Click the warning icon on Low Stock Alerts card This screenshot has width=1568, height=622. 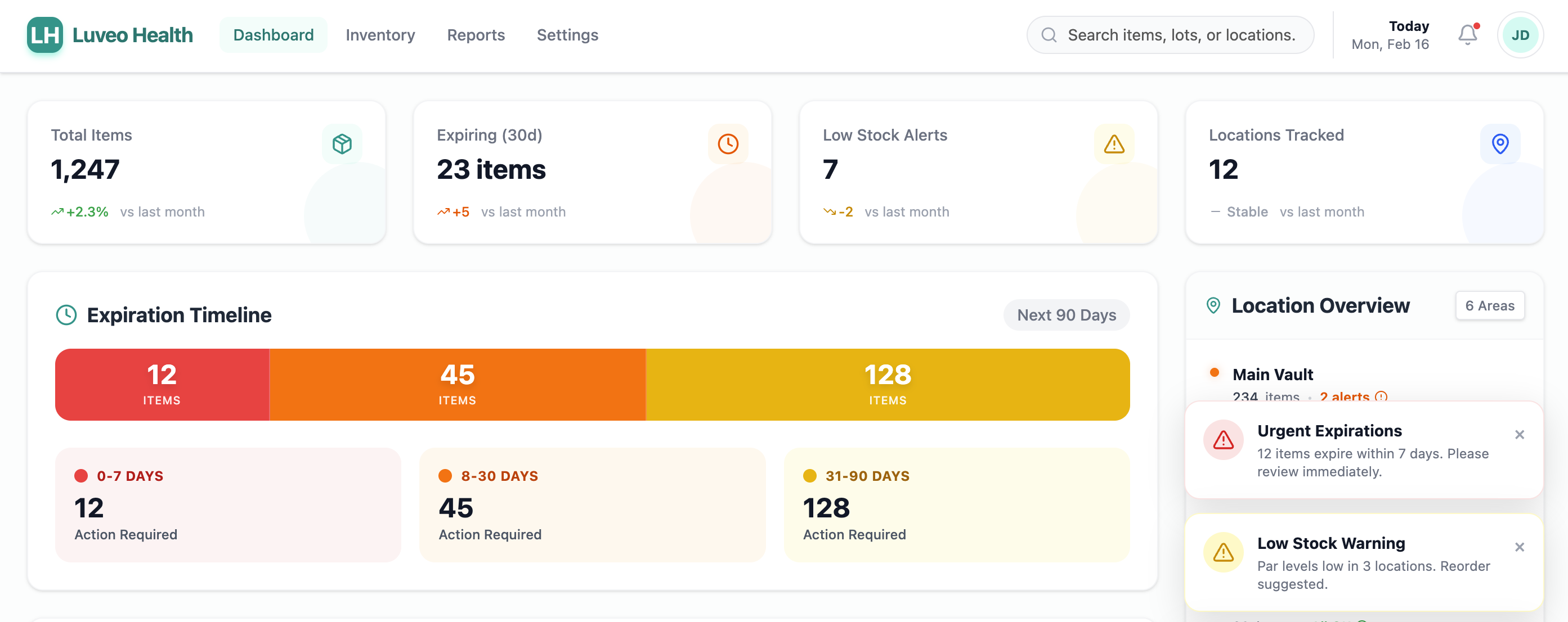point(1113,143)
